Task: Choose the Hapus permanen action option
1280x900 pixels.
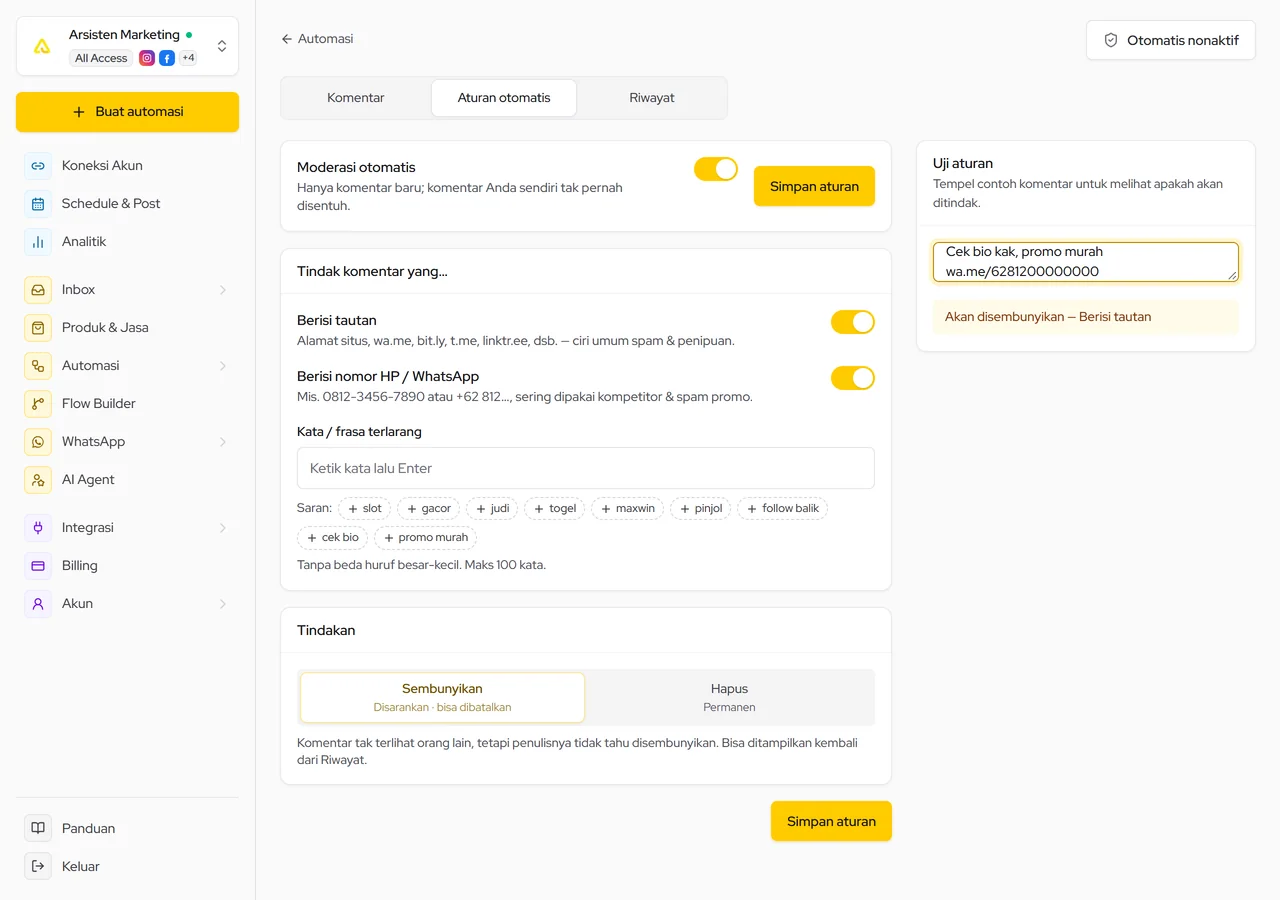Action: click(x=729, y=697)
